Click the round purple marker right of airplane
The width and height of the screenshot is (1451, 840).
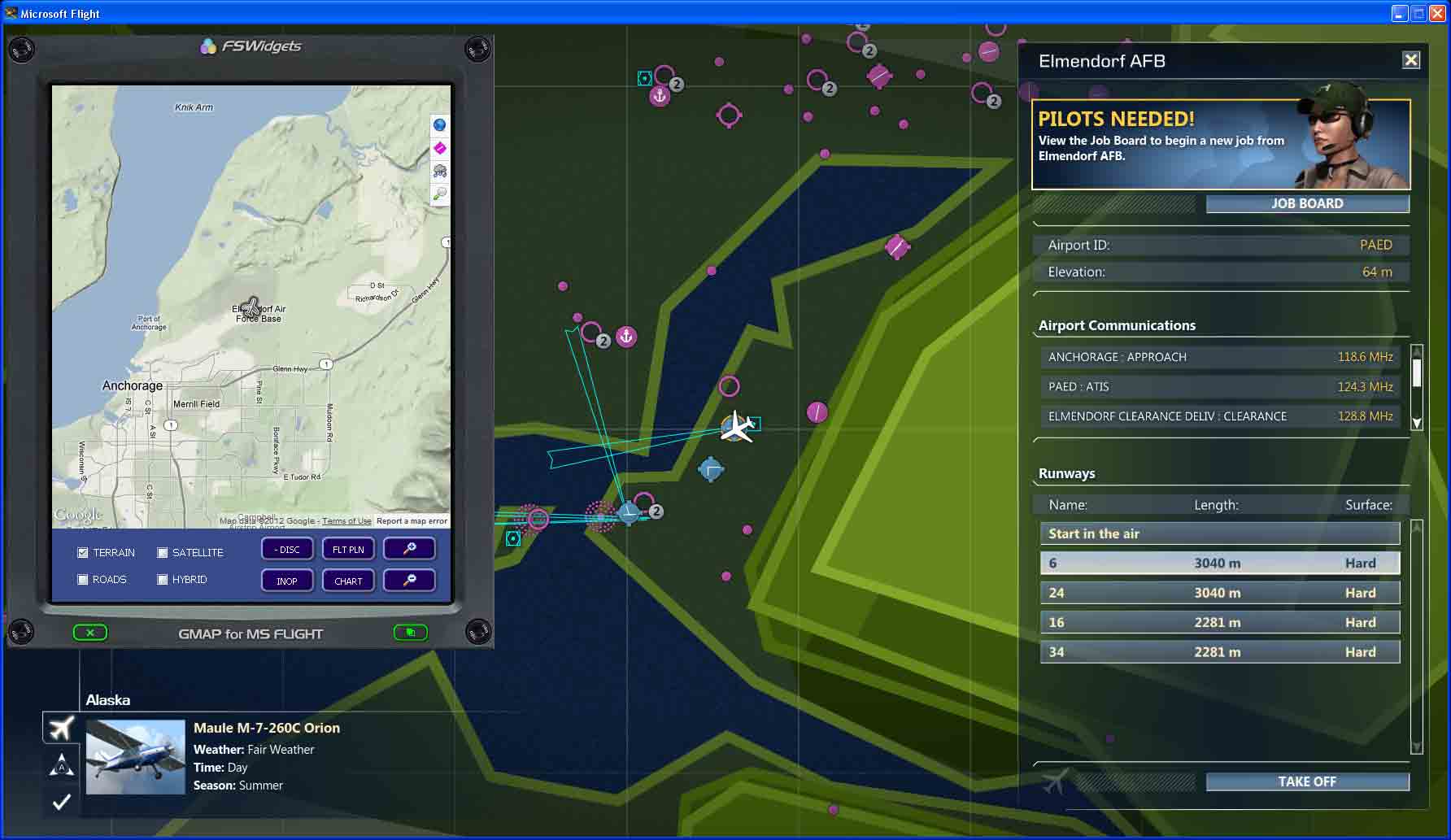coord(817,412)
